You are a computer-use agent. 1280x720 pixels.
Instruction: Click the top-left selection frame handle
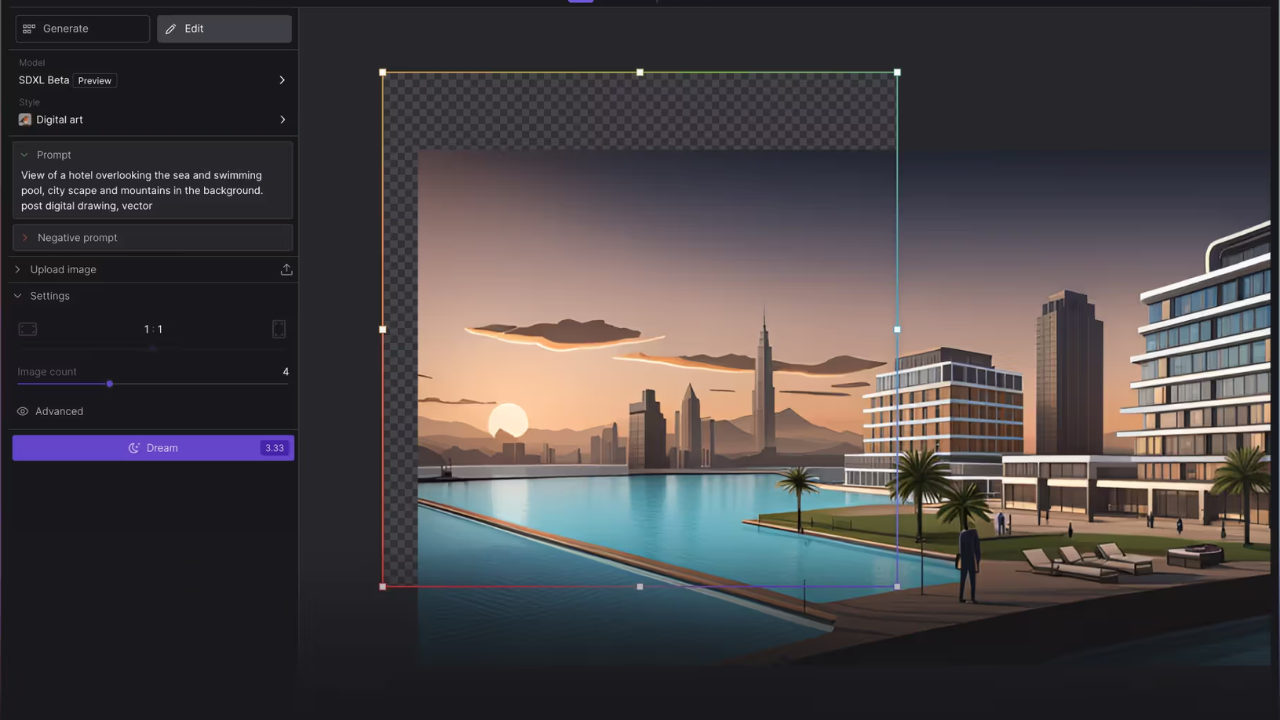pos(383,73)
